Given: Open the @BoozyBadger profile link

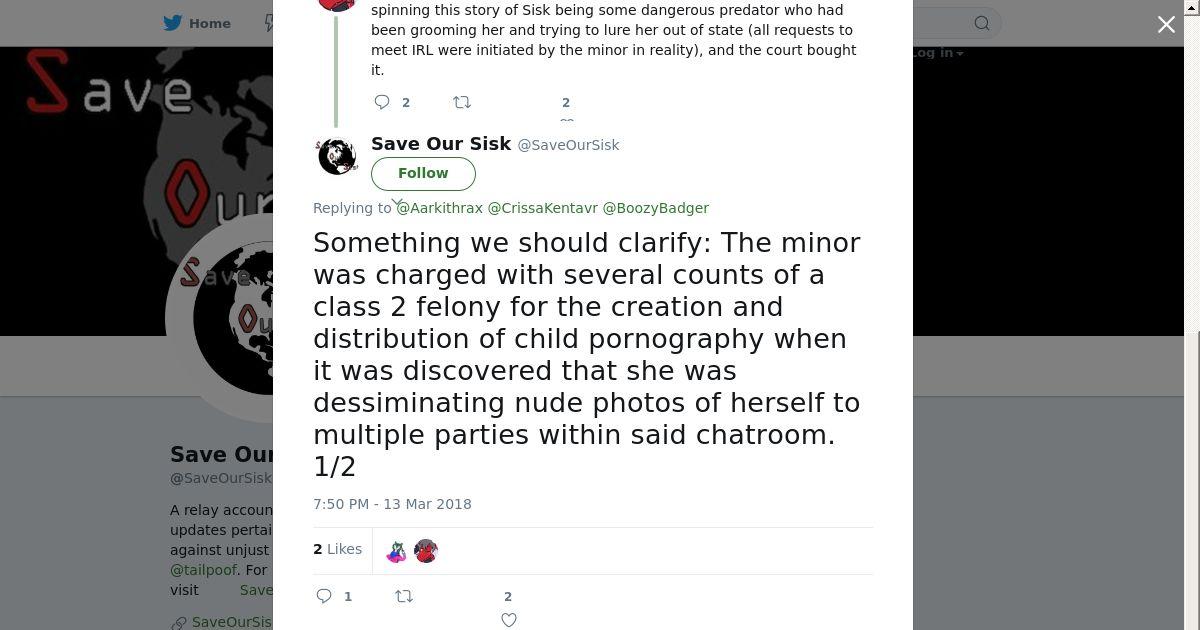Looking at the screenshot, I should tap(655, 208).
